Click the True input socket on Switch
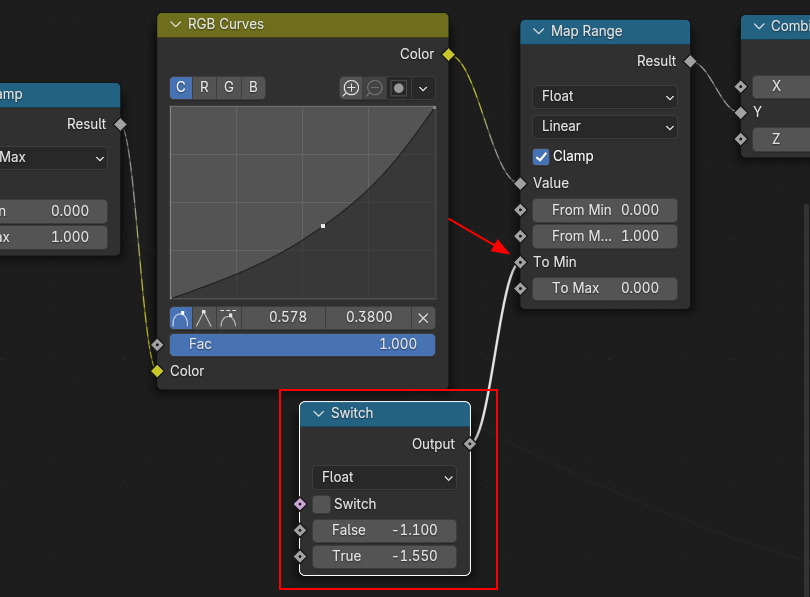Image resolution: width=810 pixels, height=597 pixels. click(x=300, y=556)
